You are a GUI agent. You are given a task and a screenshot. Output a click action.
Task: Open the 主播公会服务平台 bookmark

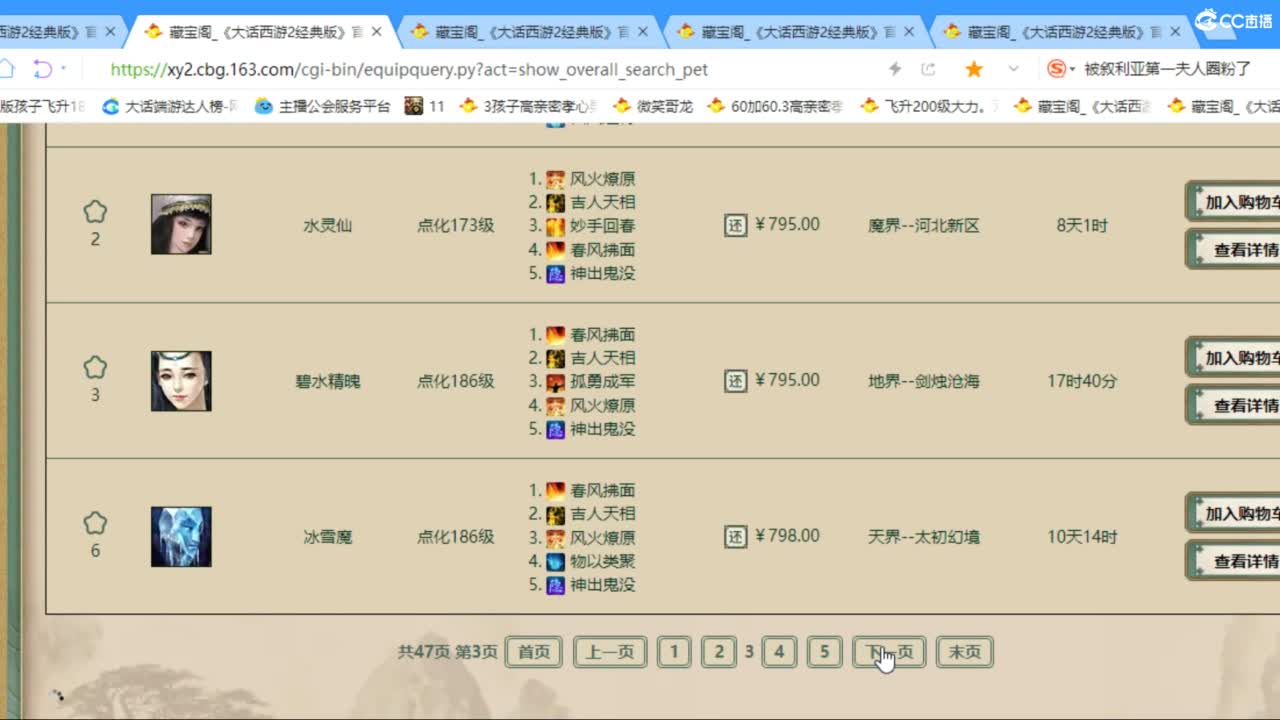tap(323, 106)
